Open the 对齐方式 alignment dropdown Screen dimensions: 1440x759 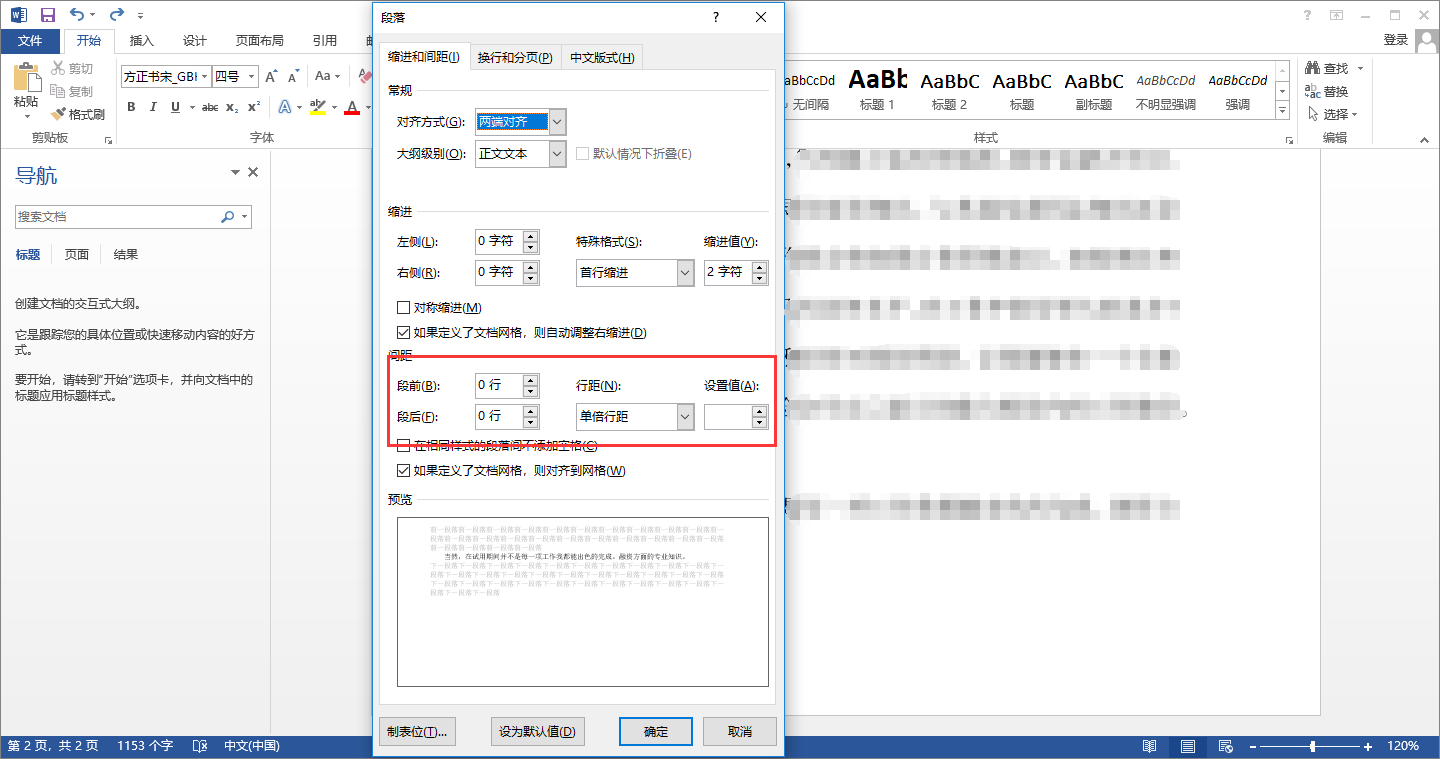tap(557, 122)
